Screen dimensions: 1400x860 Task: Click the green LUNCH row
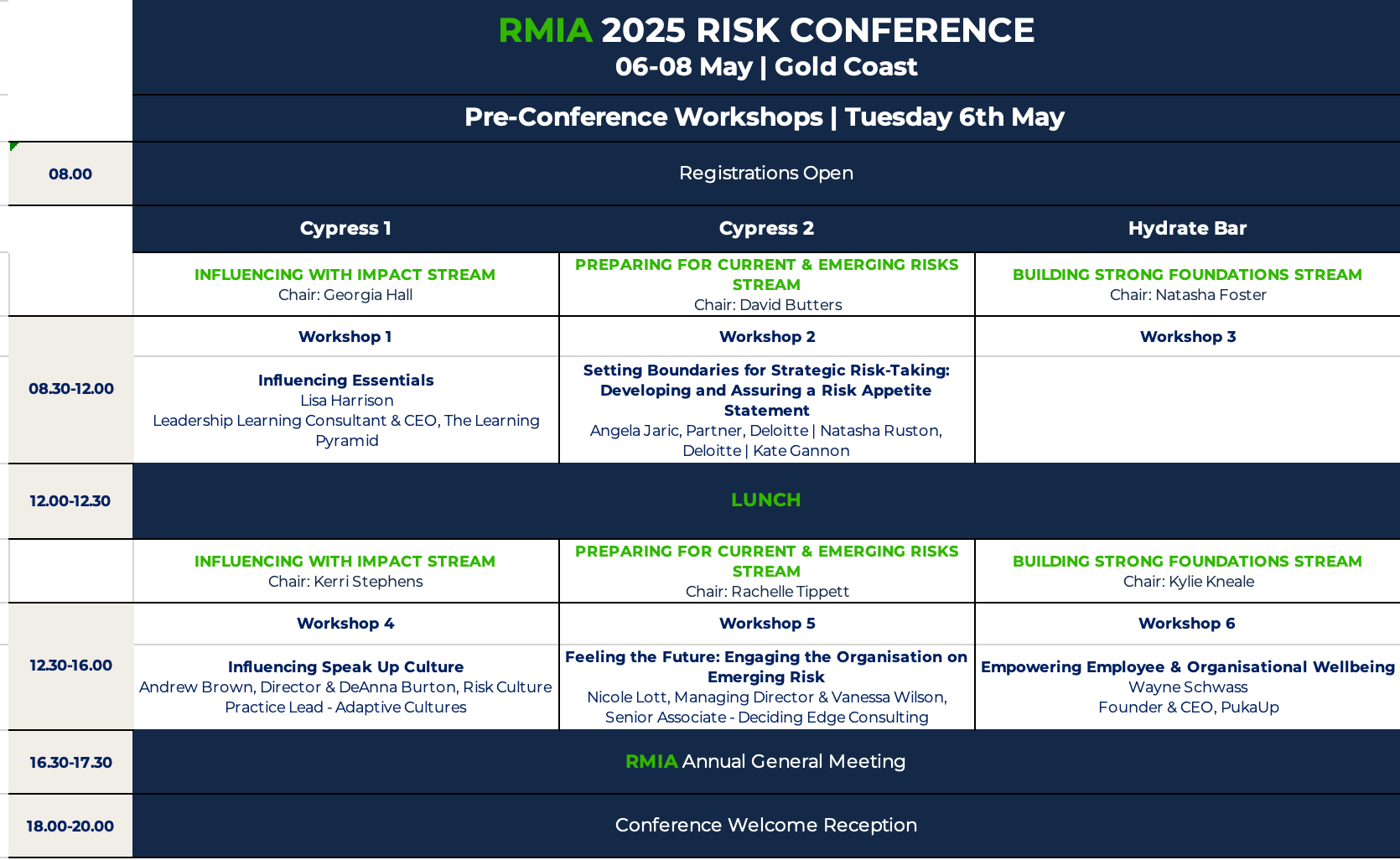point(766,500)
